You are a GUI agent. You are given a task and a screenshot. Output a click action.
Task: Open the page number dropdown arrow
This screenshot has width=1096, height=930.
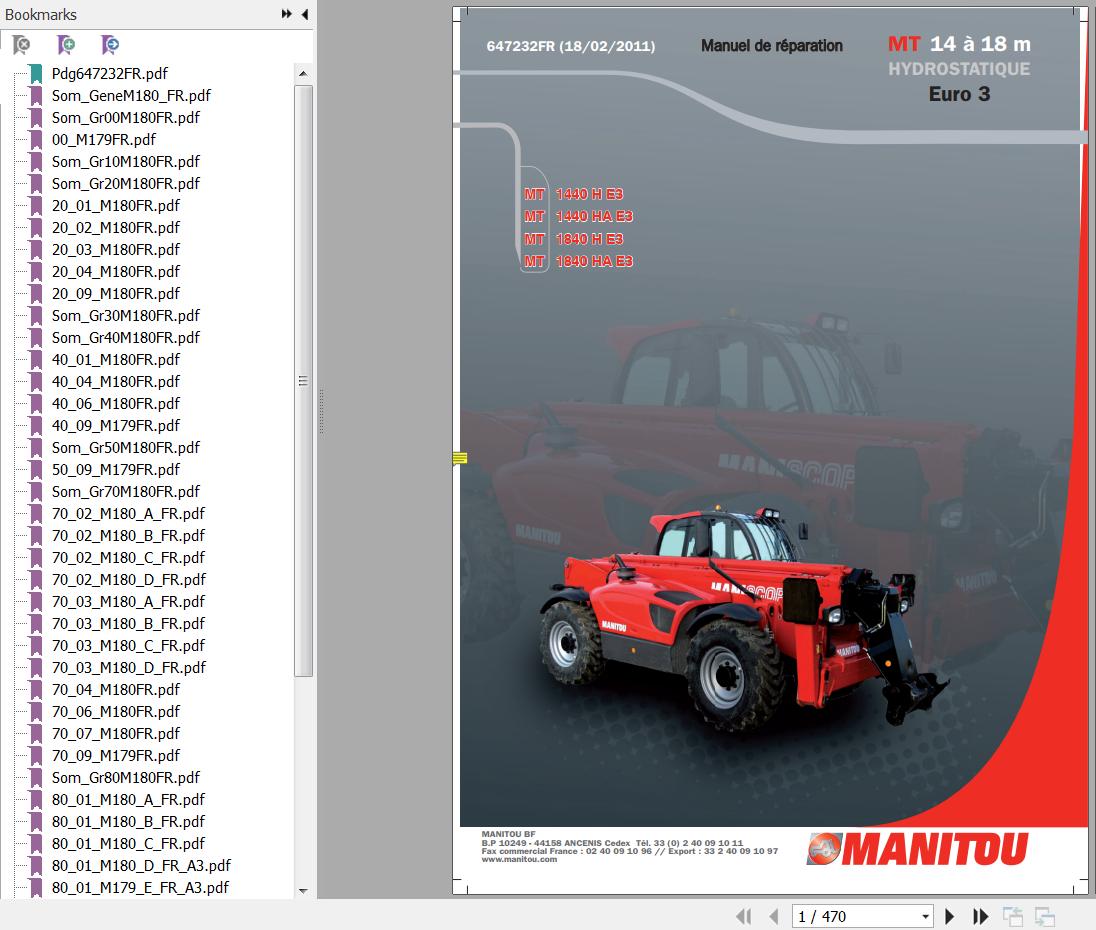pyautogui.click(x=925, y=916)
